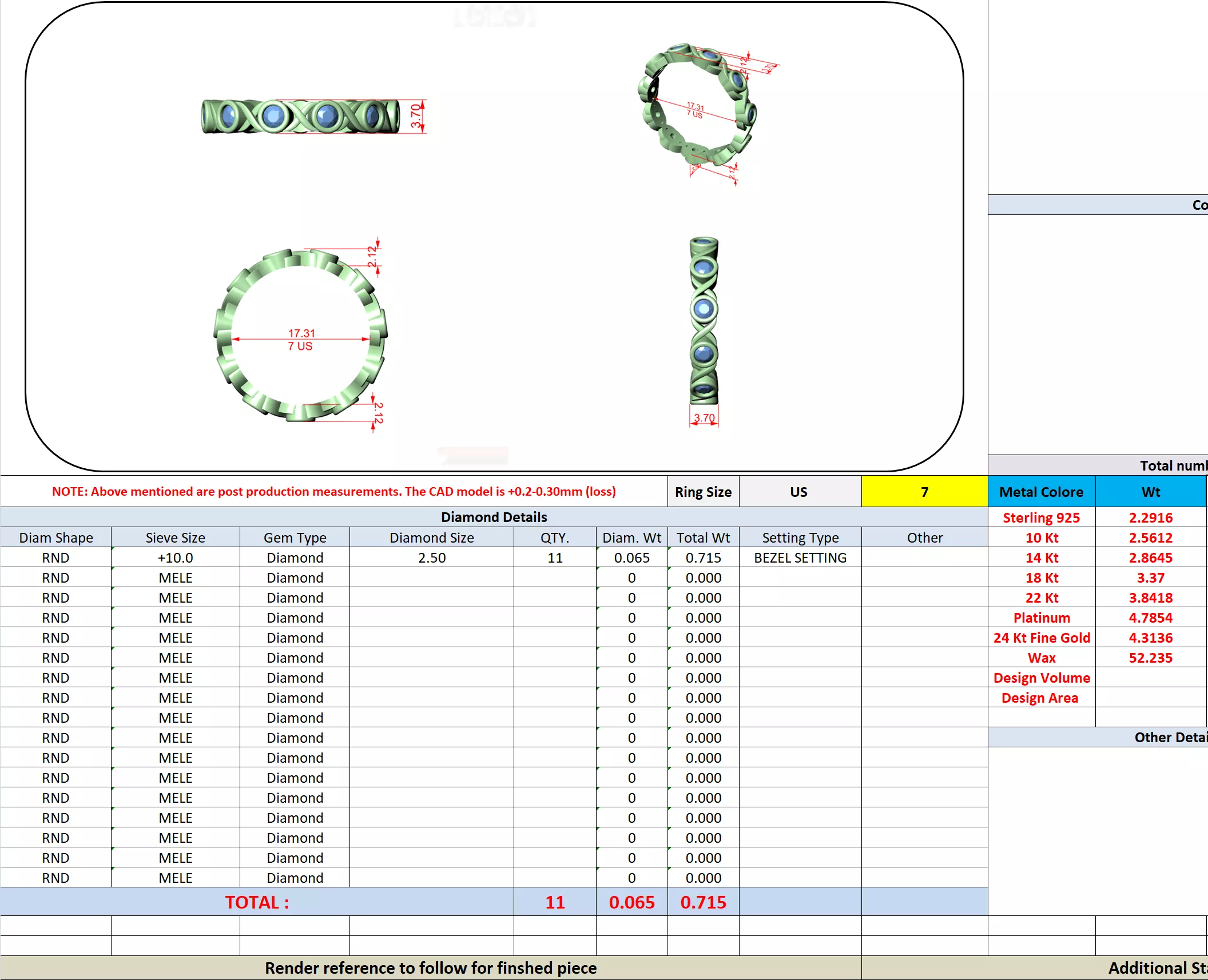This screenshot has height=980, width=1208.
Task: Click the TOTAL label in summary row
Action: click(x=257, y=902)
